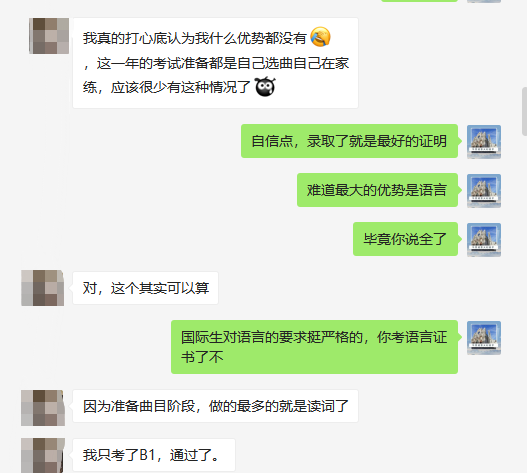Click blurred avatar next to '我只考了B1，通过了。'
Screen dimensions: 527x473
(x=43, y=455)
